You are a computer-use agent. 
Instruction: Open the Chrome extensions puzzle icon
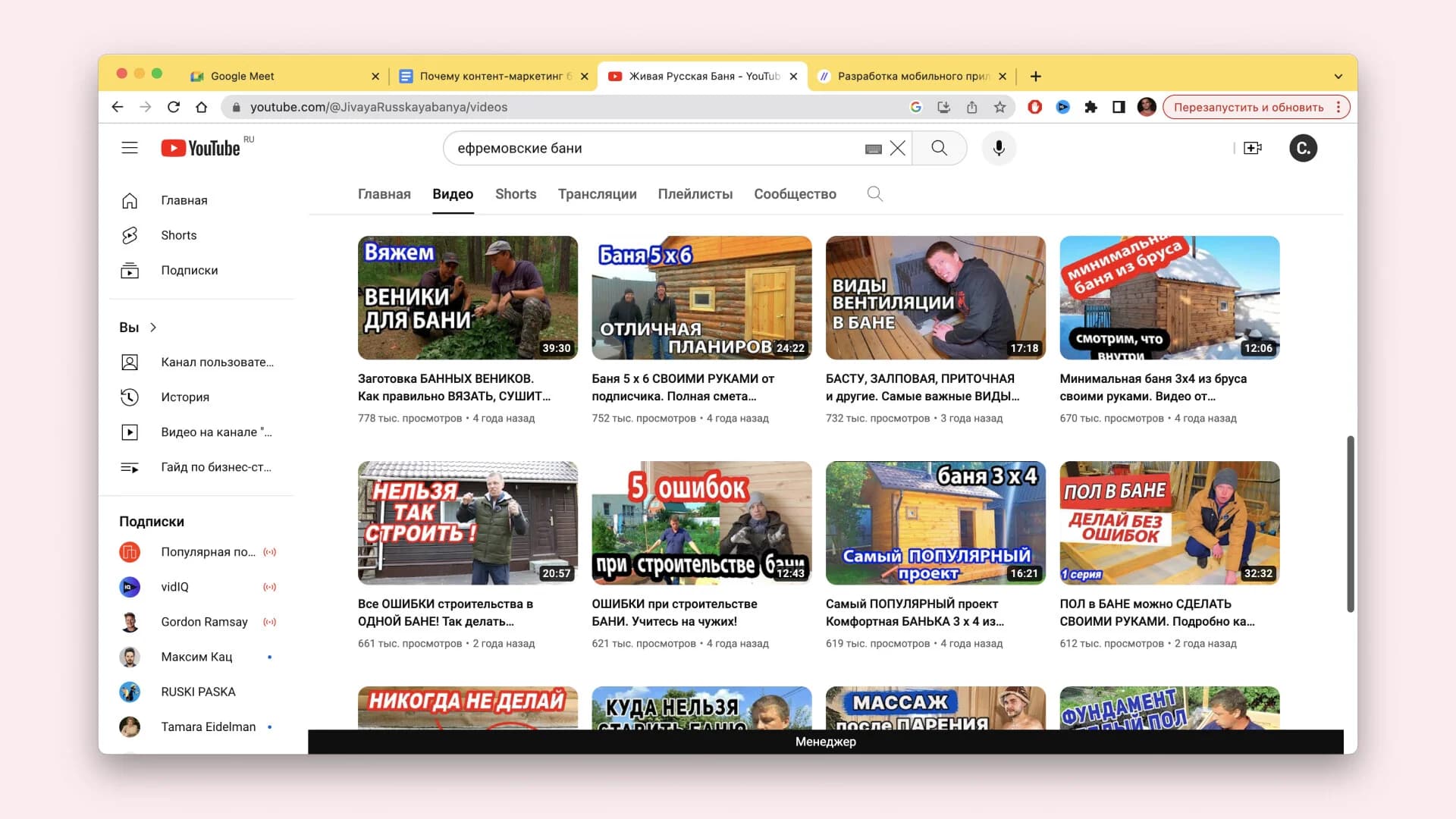coord(1090,107)
